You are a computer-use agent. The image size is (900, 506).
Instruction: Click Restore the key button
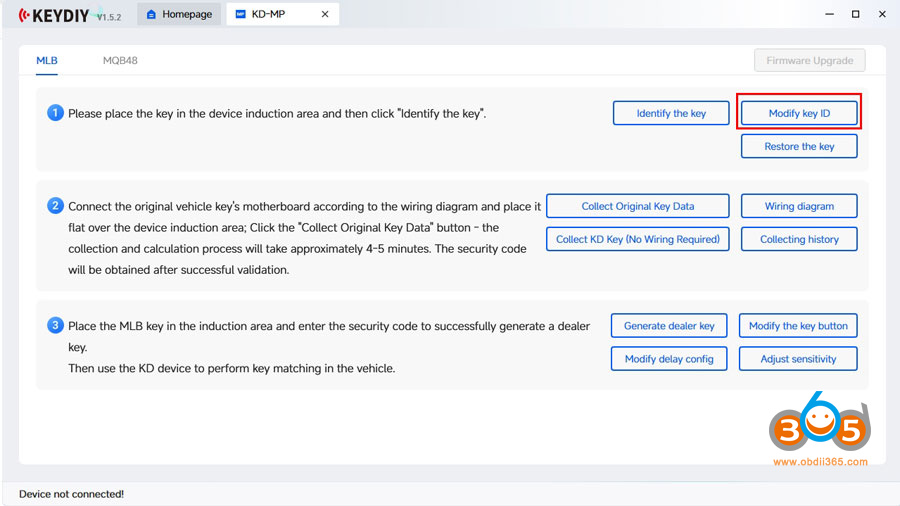[x=799, y=146]
